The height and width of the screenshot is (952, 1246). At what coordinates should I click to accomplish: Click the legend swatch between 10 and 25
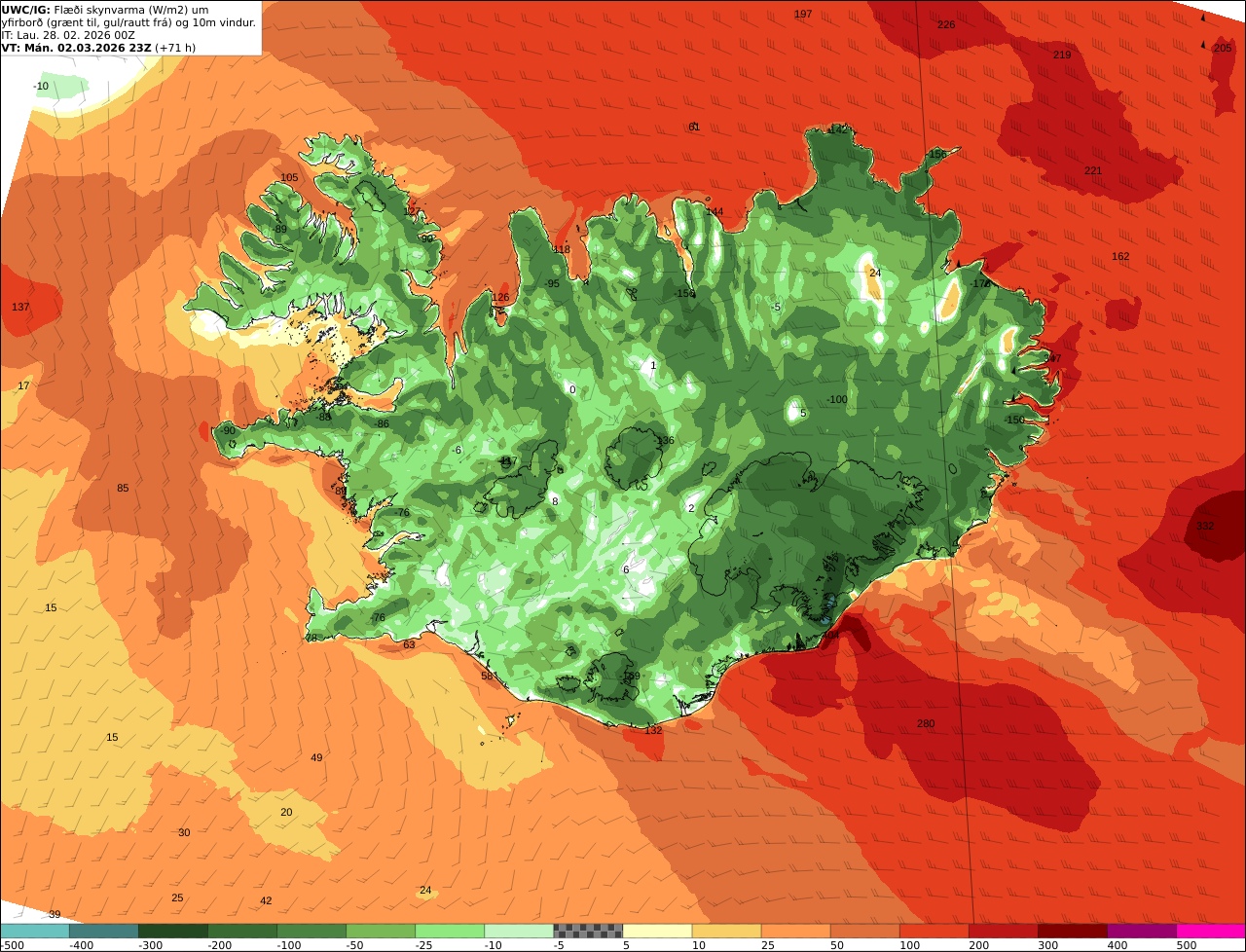725,931
